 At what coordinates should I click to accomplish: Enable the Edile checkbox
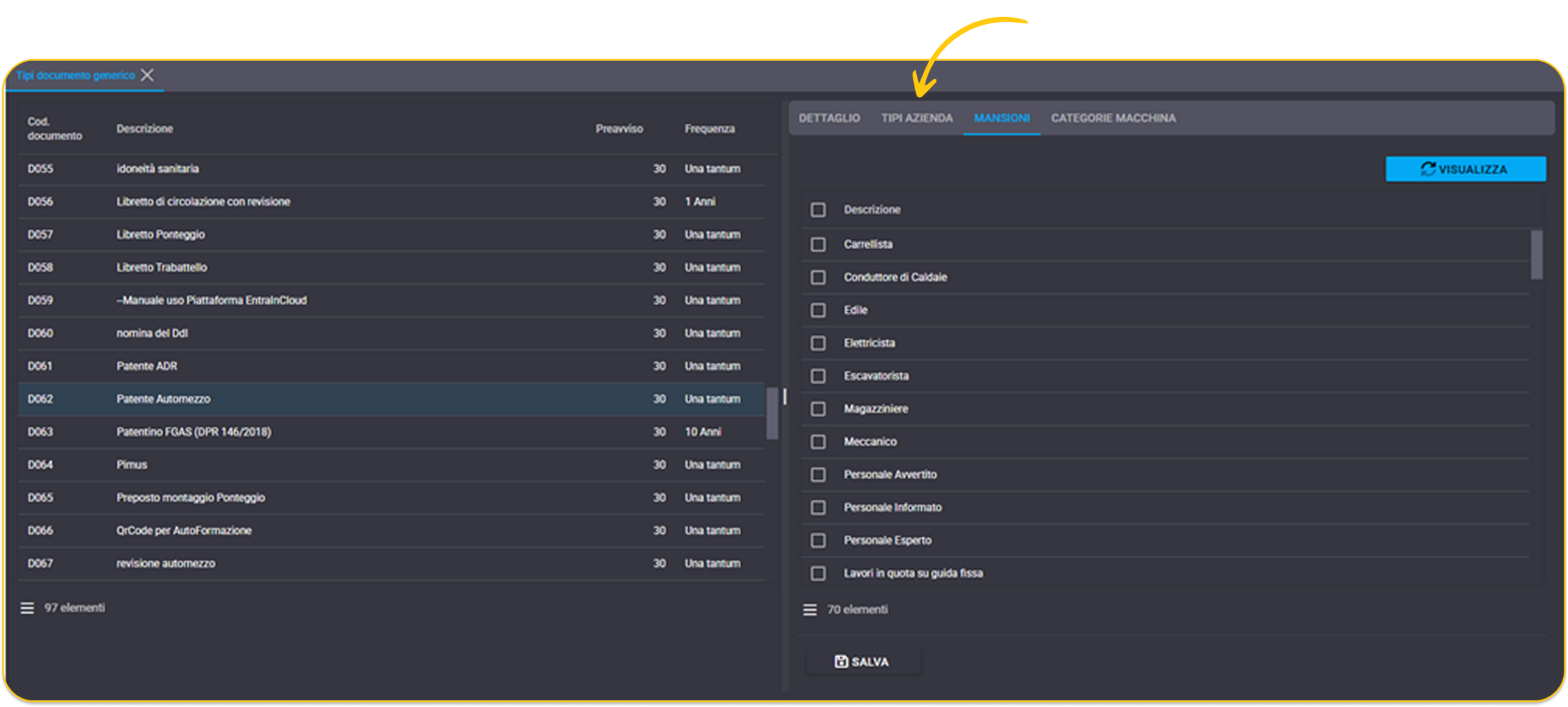pyautogui.click(x=818, y=310)
